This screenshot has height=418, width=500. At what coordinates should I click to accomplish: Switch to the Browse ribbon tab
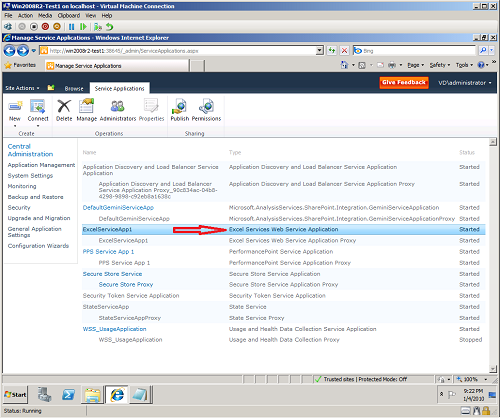(74, 88)
